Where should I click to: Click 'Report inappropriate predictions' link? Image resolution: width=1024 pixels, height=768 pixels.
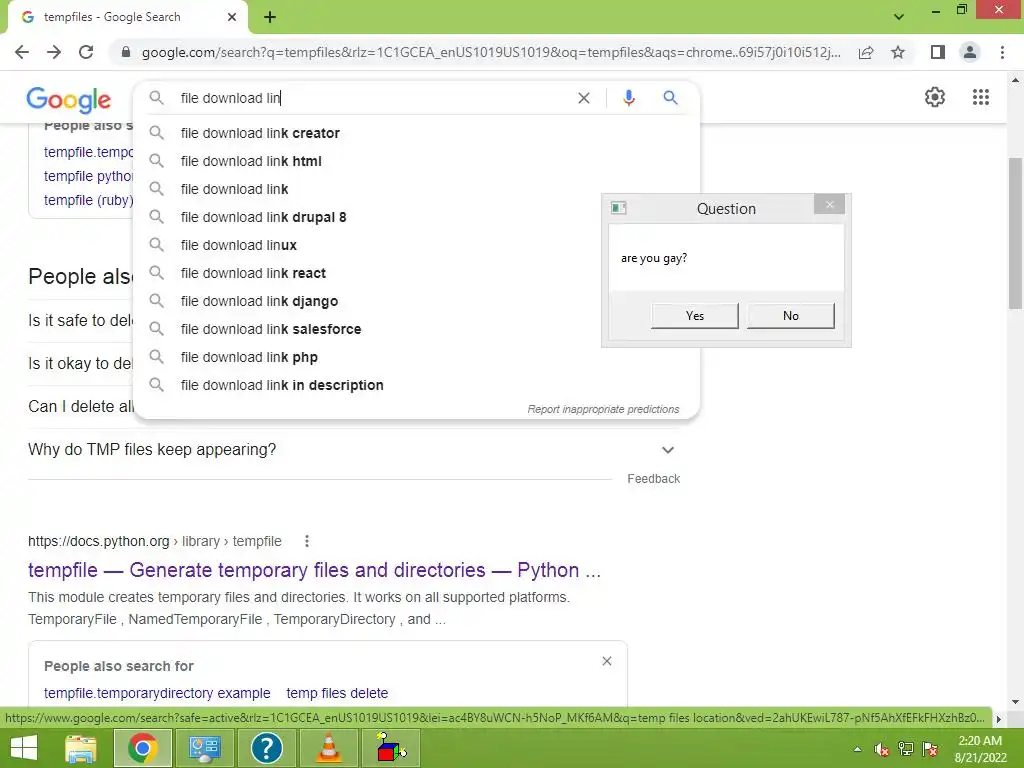pyautogui.click(x=603, y=409)
